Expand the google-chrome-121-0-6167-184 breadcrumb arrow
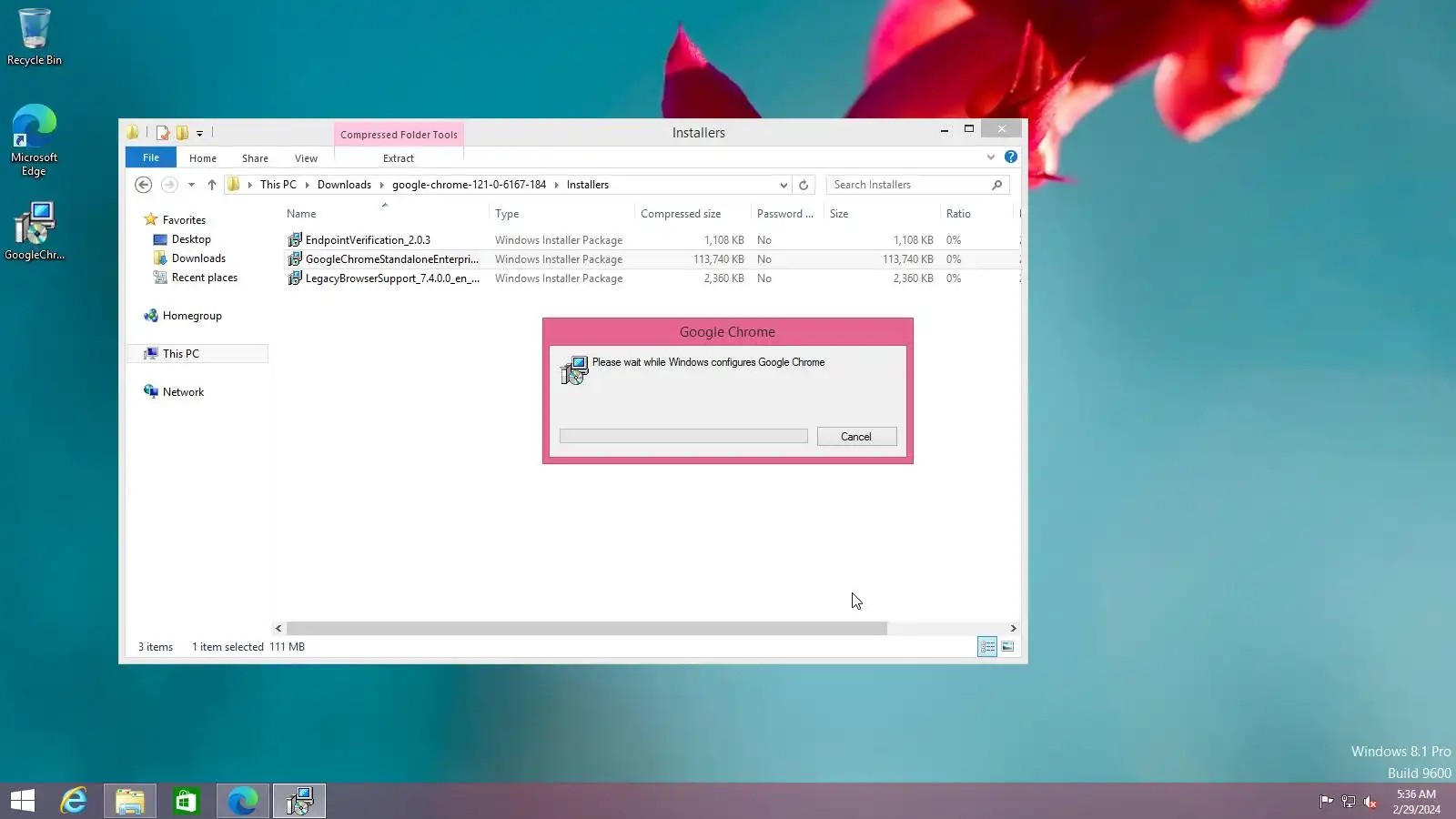Viewport: 1456px width, 819px height. pyautogui.click(x=557, y=185)
